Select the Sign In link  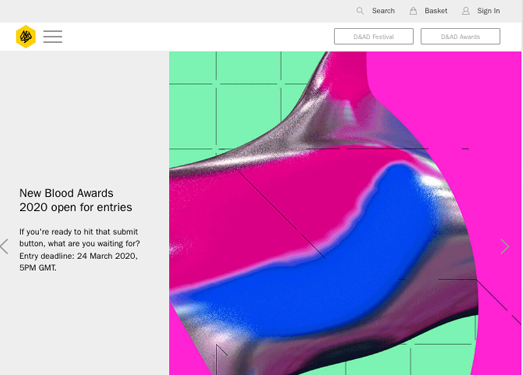(488, 11)
